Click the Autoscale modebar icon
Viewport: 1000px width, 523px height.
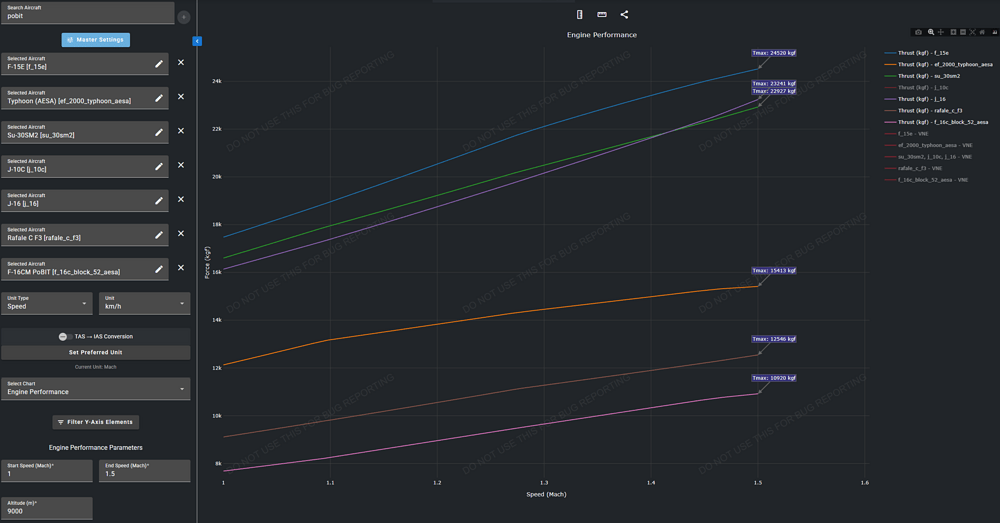pyautogui.click(x=973, y=32)
